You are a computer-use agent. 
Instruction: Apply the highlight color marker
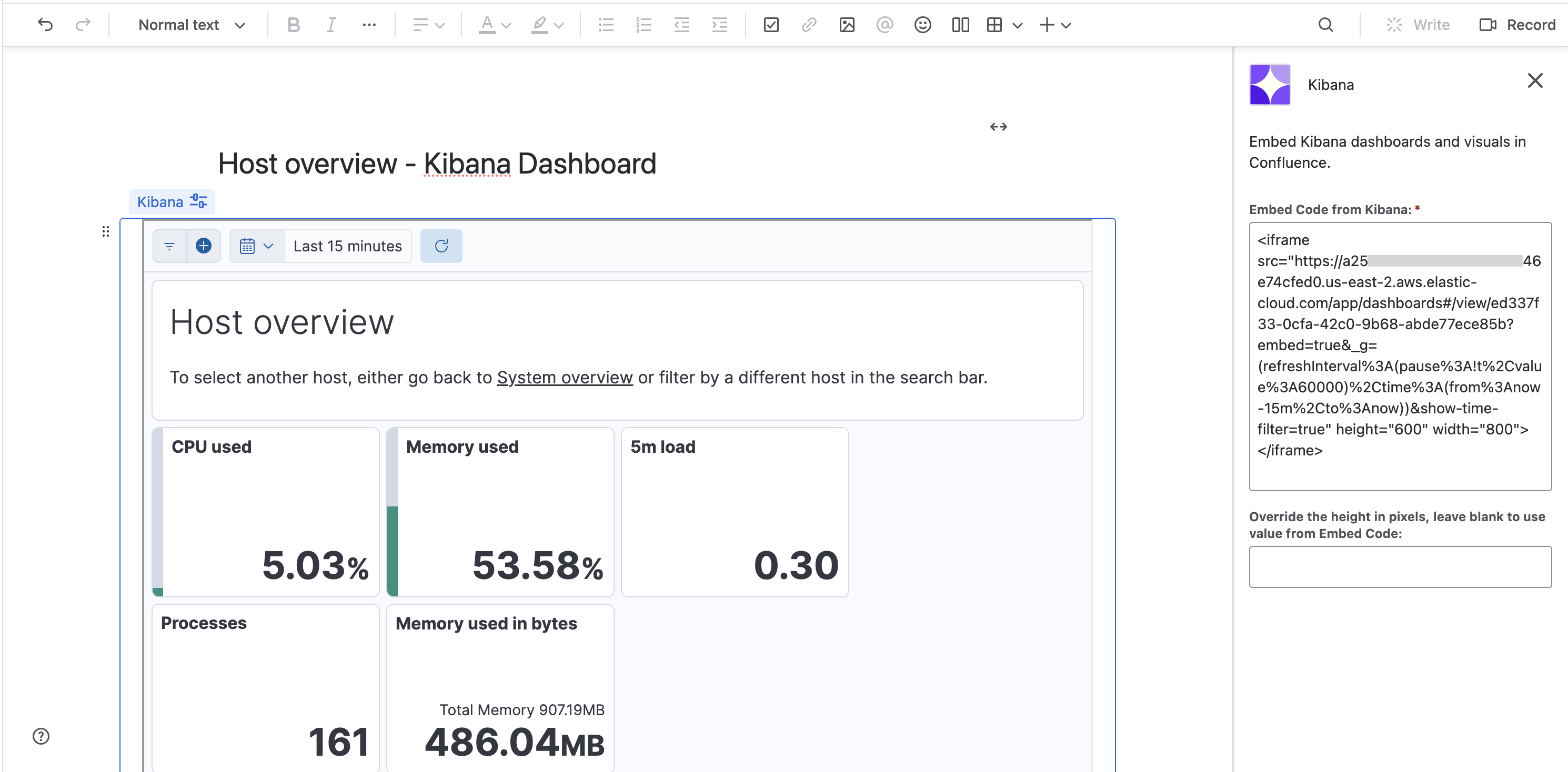pyautogui.click(x=539, y=25)
